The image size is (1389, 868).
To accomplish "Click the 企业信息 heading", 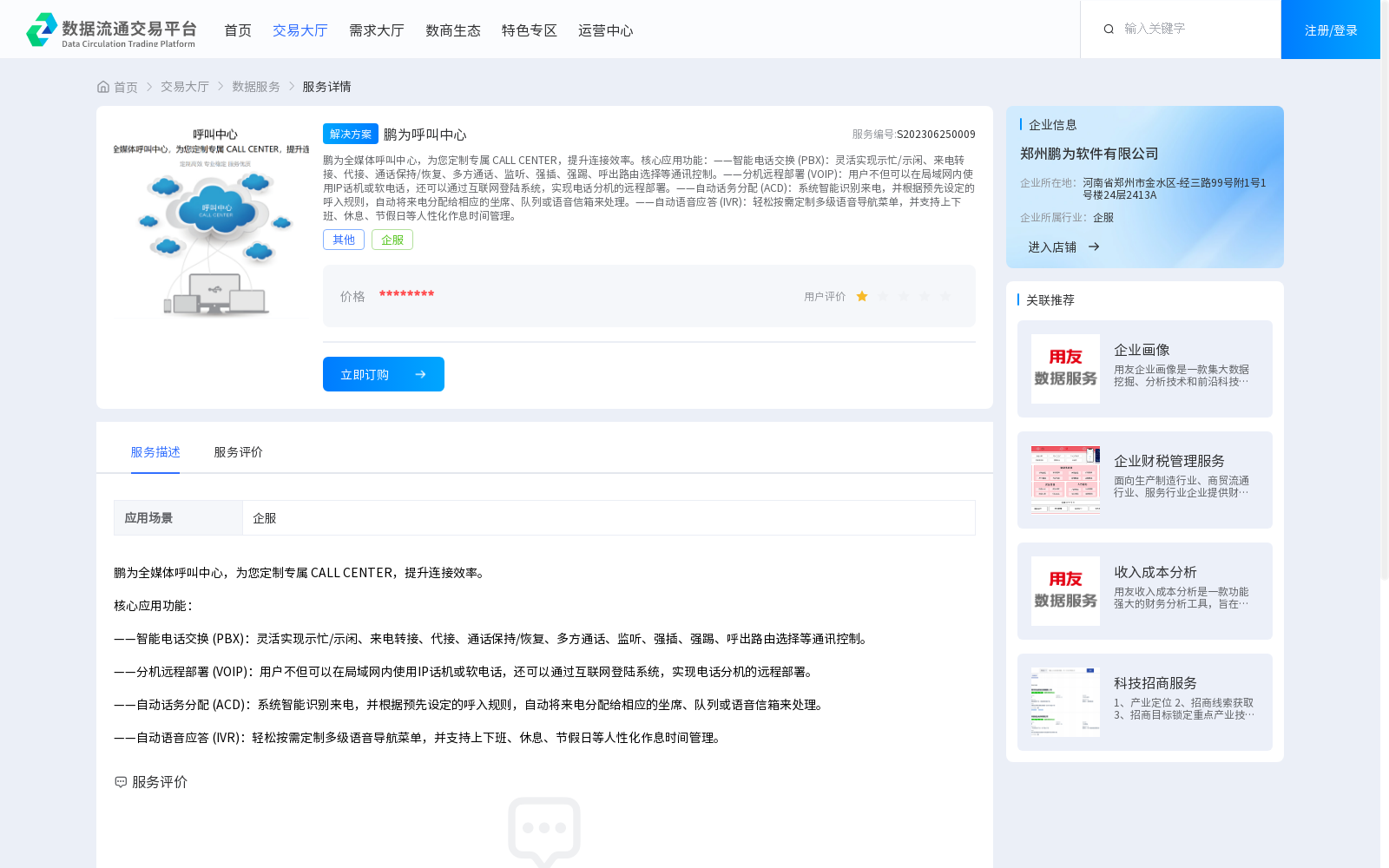I will point(1053,125).
